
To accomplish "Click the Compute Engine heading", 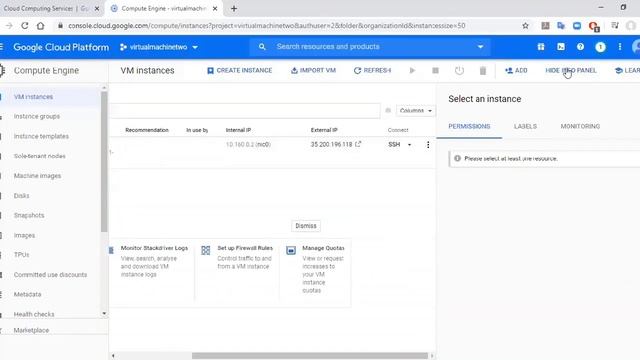I will [46, 71].
